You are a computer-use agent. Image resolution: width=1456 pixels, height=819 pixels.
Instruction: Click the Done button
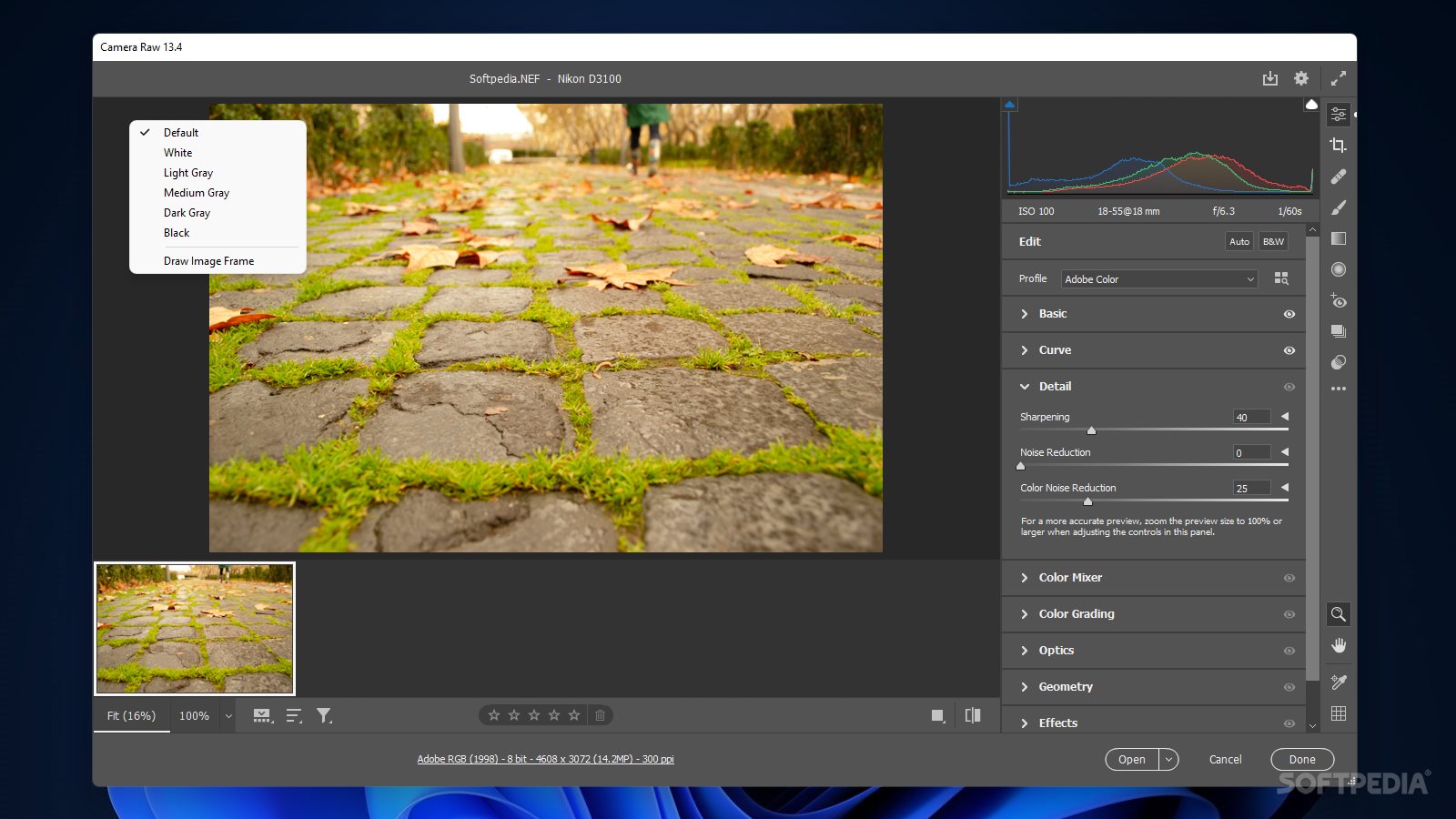pos(1302,759)
